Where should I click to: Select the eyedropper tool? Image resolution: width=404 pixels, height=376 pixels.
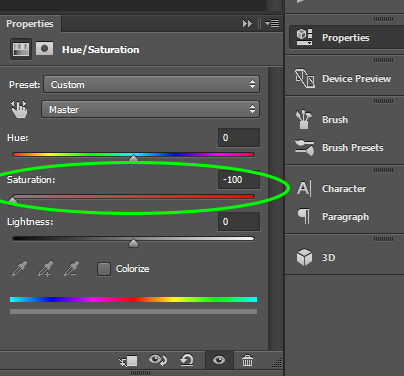[x=20, y=269]
